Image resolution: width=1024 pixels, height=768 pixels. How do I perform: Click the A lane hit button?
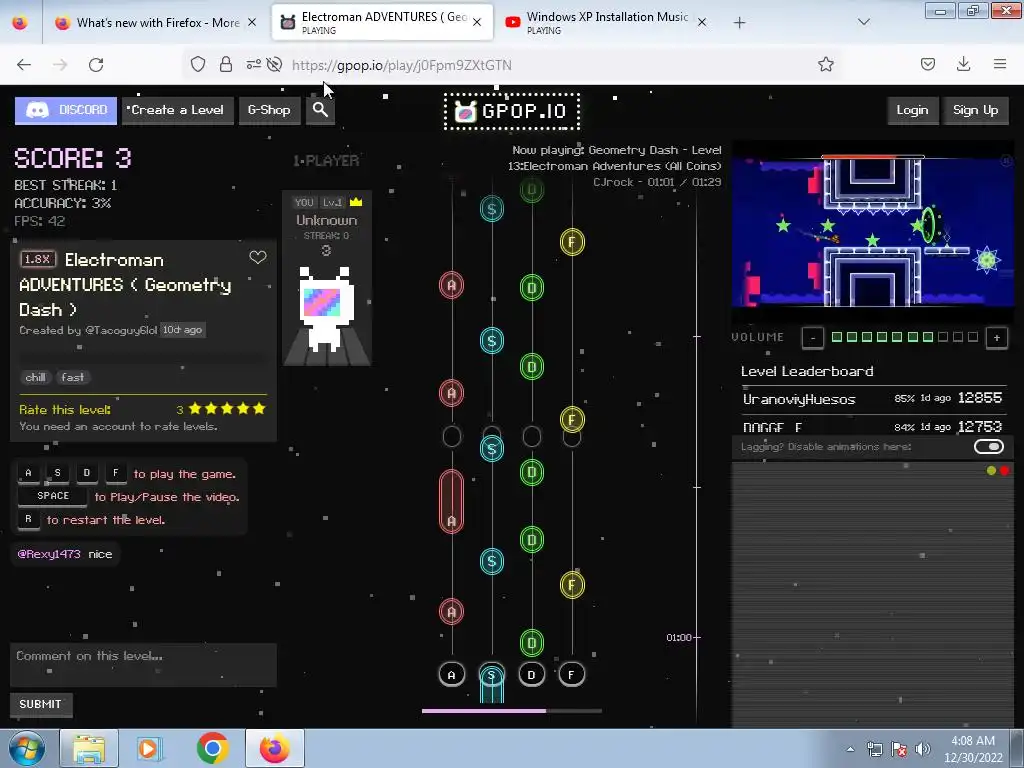(451, 675)
